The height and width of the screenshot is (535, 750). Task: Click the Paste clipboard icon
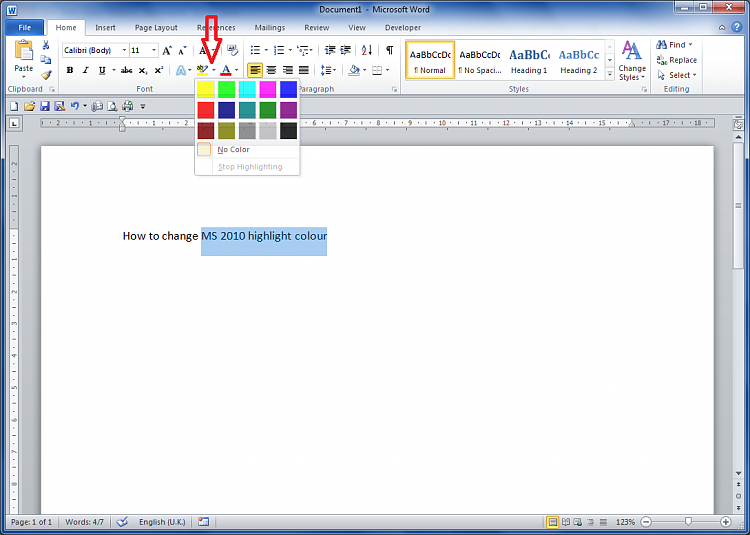coord(23,50)
